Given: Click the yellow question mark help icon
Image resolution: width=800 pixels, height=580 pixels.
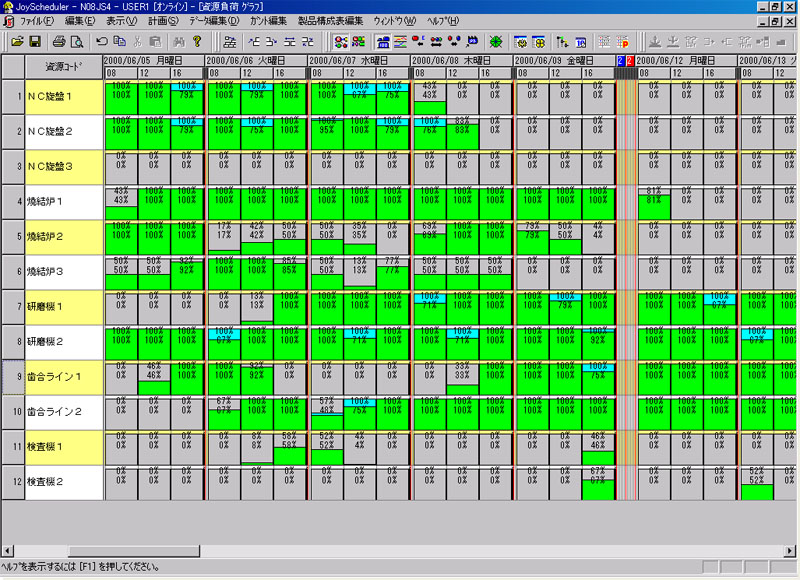Looking at the screenshot, I should point(197,42).
